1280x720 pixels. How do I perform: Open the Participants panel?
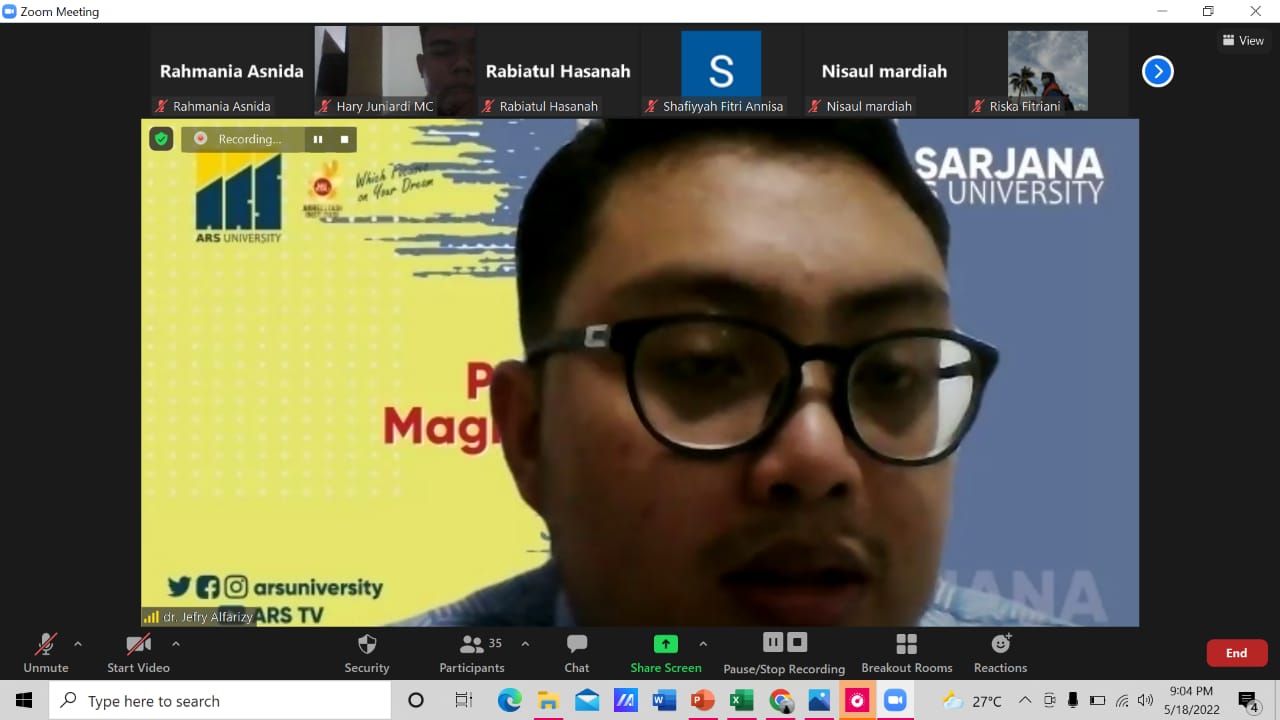(471, 652)
